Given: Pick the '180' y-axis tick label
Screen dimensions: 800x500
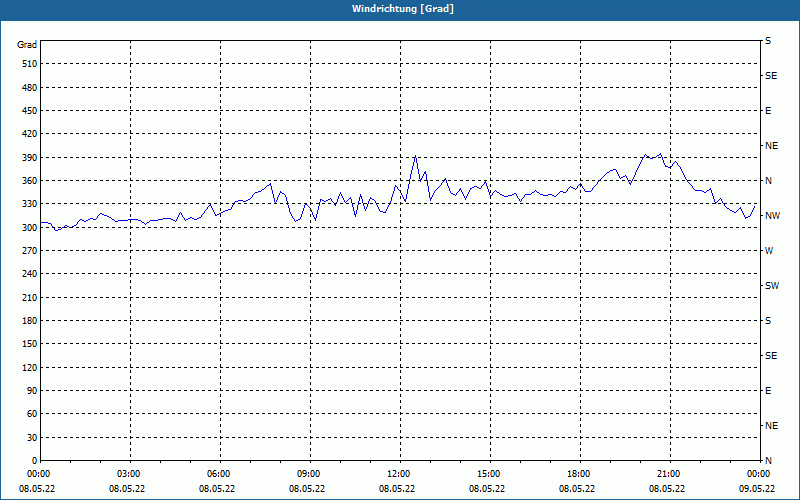Looking at the screenshot, I should coord(30,320).
